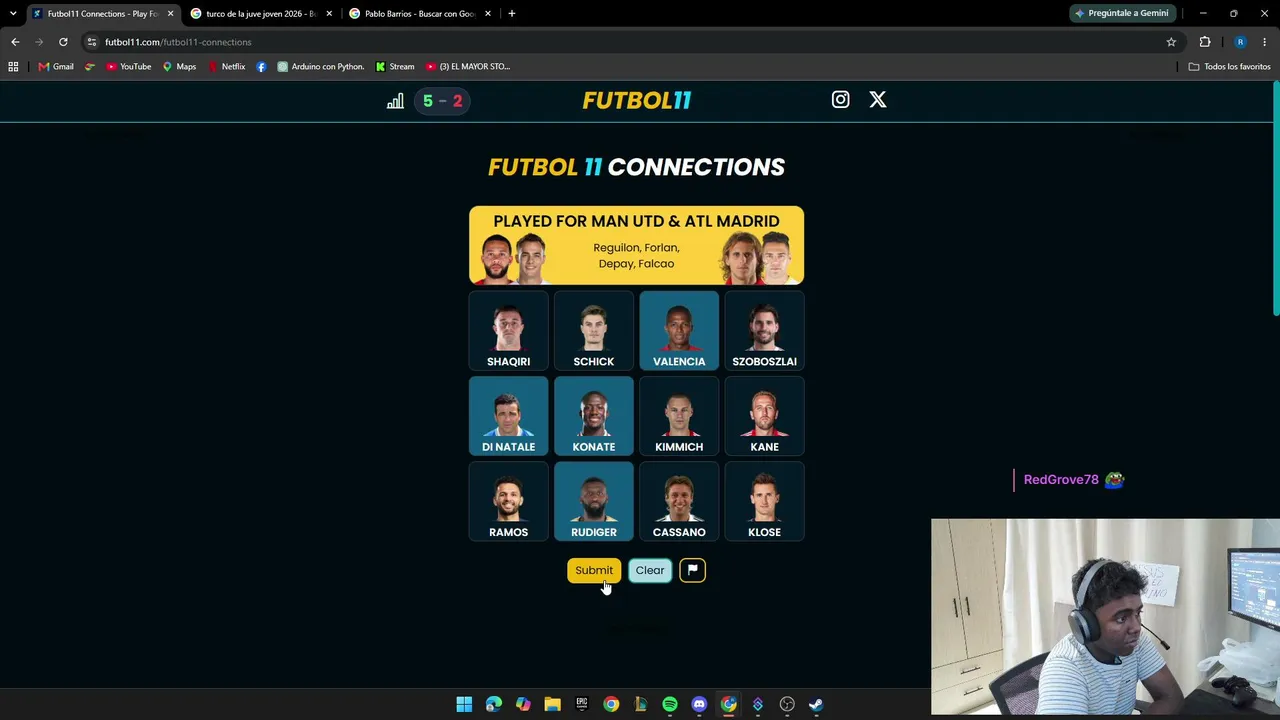Image resolution: width=1280 pixels, height=720 pixels.
Task: Select the Shaqiri player tile
Action: coord(509,331)
